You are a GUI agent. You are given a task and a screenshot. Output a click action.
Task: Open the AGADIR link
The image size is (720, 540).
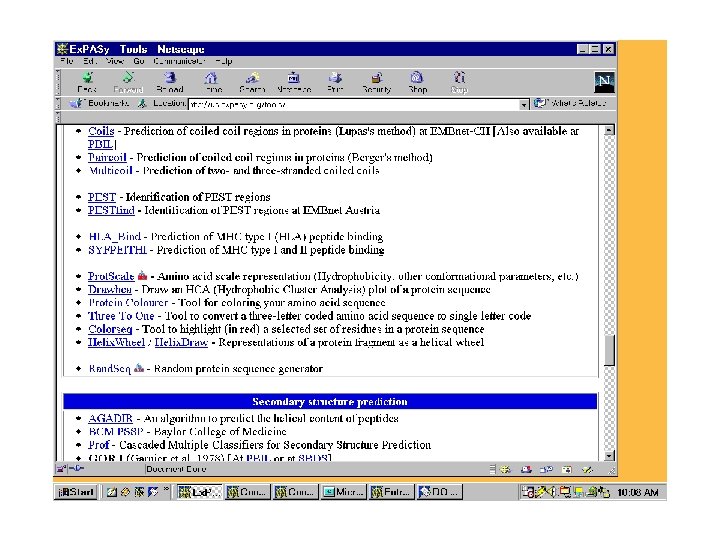tap(110, 419)
